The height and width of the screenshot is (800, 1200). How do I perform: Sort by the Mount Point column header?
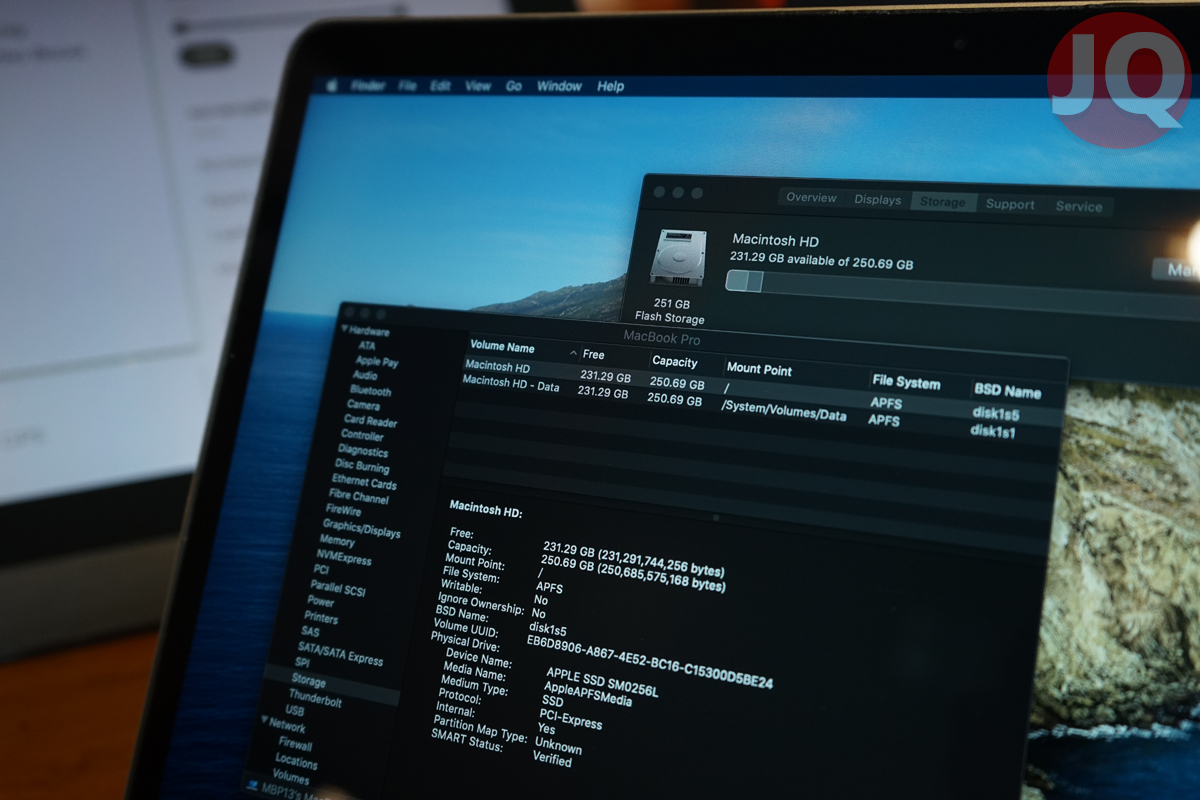(759, 369)
